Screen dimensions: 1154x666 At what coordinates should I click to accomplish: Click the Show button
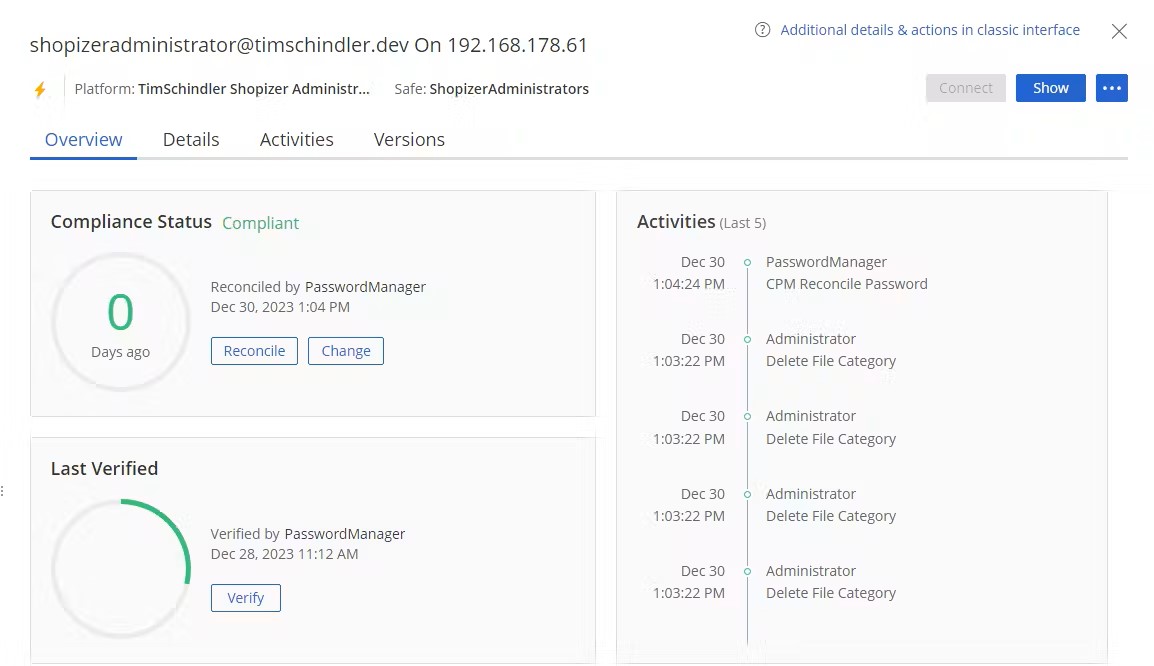coord(1050,88)
